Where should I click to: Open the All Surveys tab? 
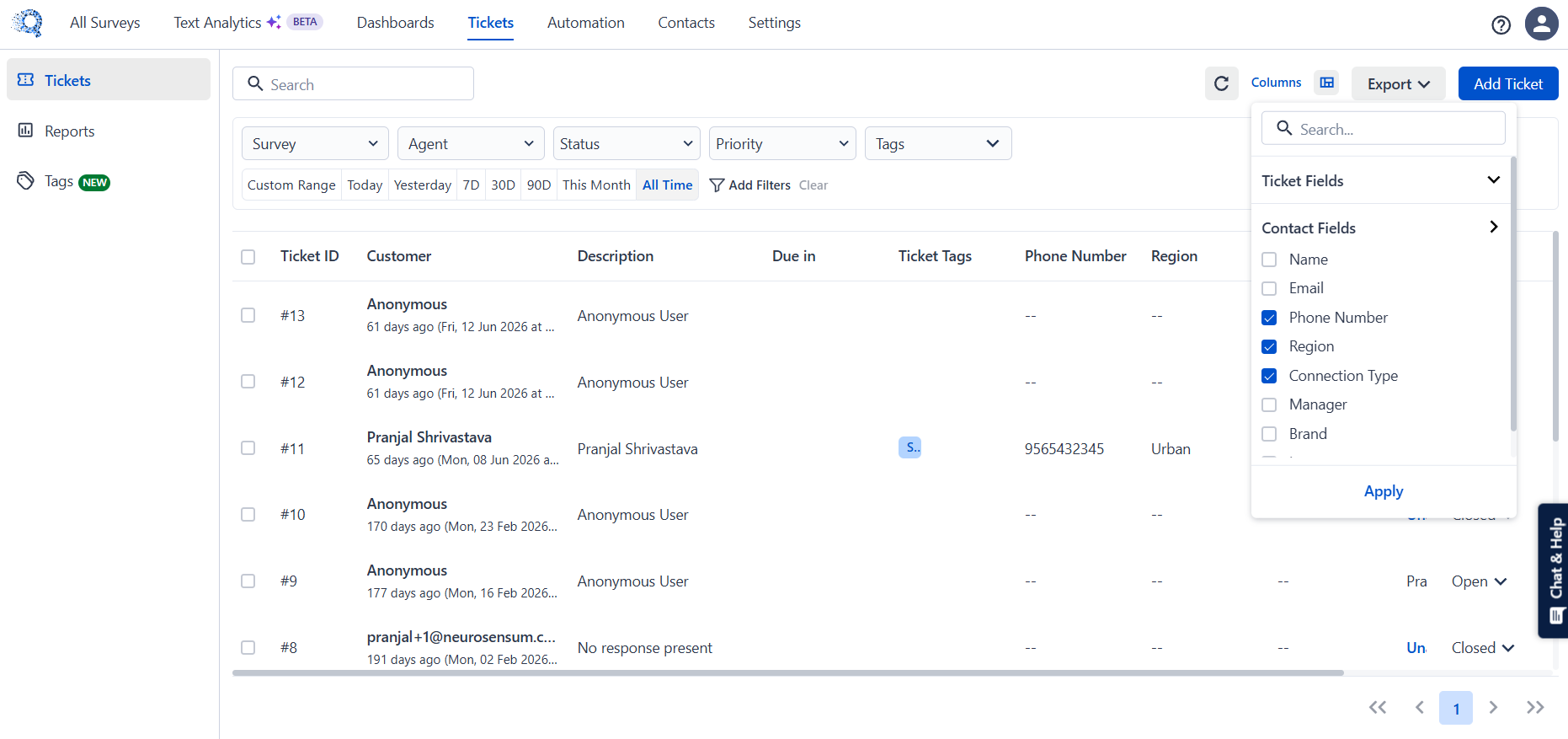coord(105,23)
